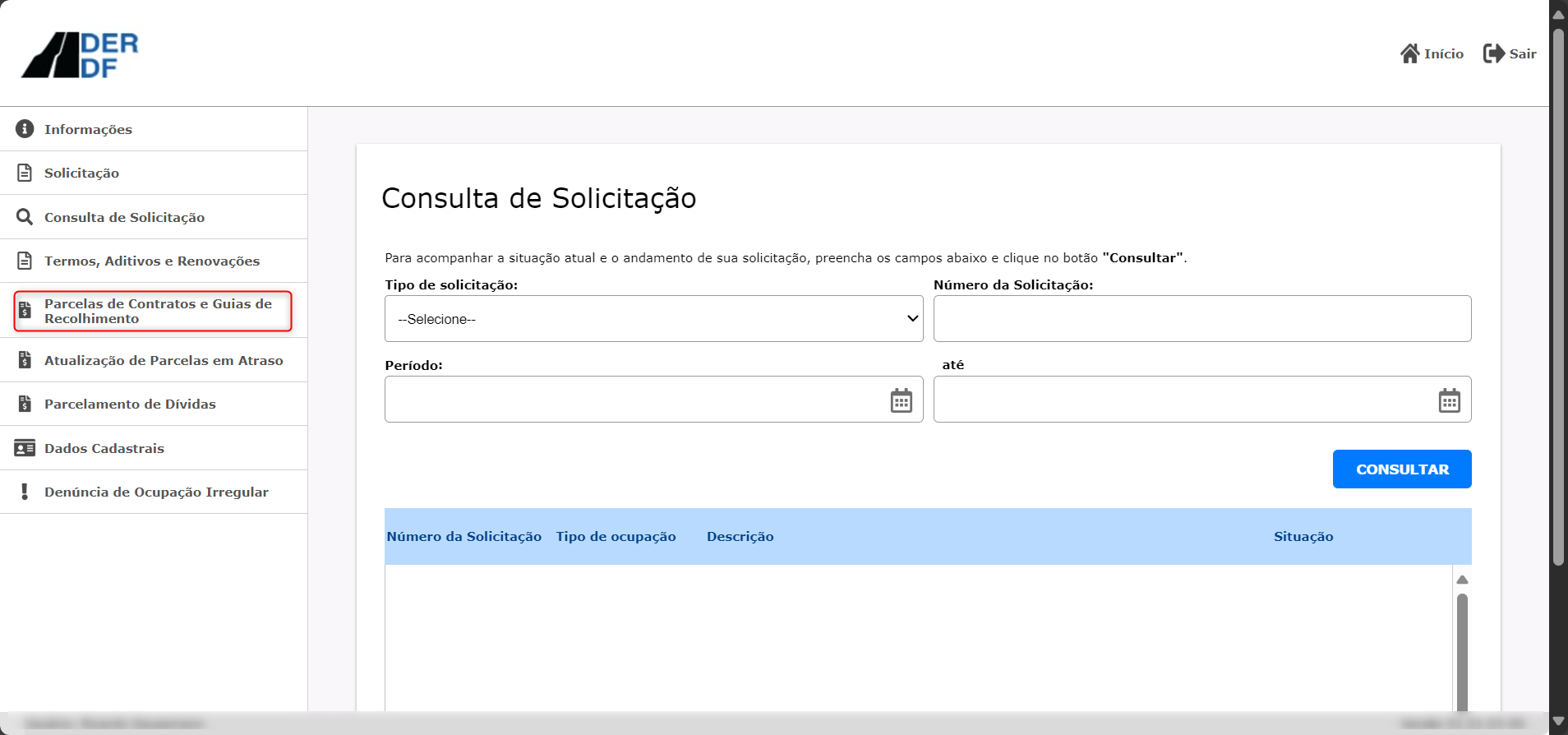Open Dados Cadastrais in the sidebar
The width and height of the screenshot is (1568, 735).
point(154,448)
